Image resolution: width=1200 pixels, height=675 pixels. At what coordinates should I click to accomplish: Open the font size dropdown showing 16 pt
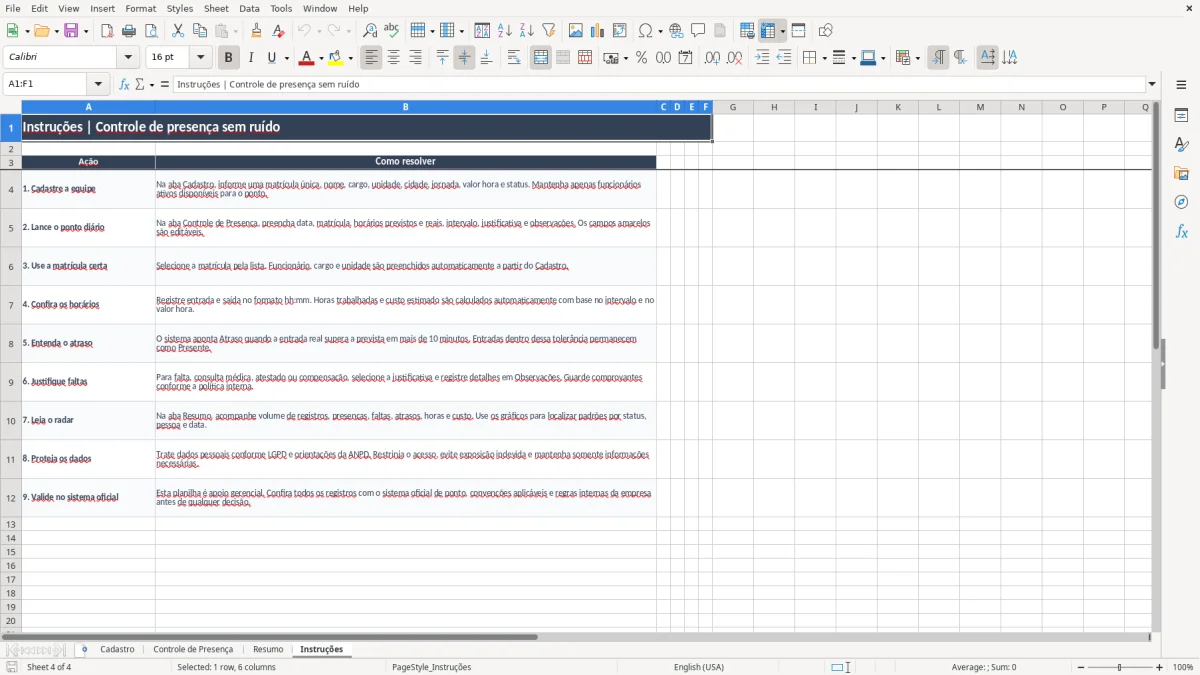pyautogui.click(x=201, y=58)
